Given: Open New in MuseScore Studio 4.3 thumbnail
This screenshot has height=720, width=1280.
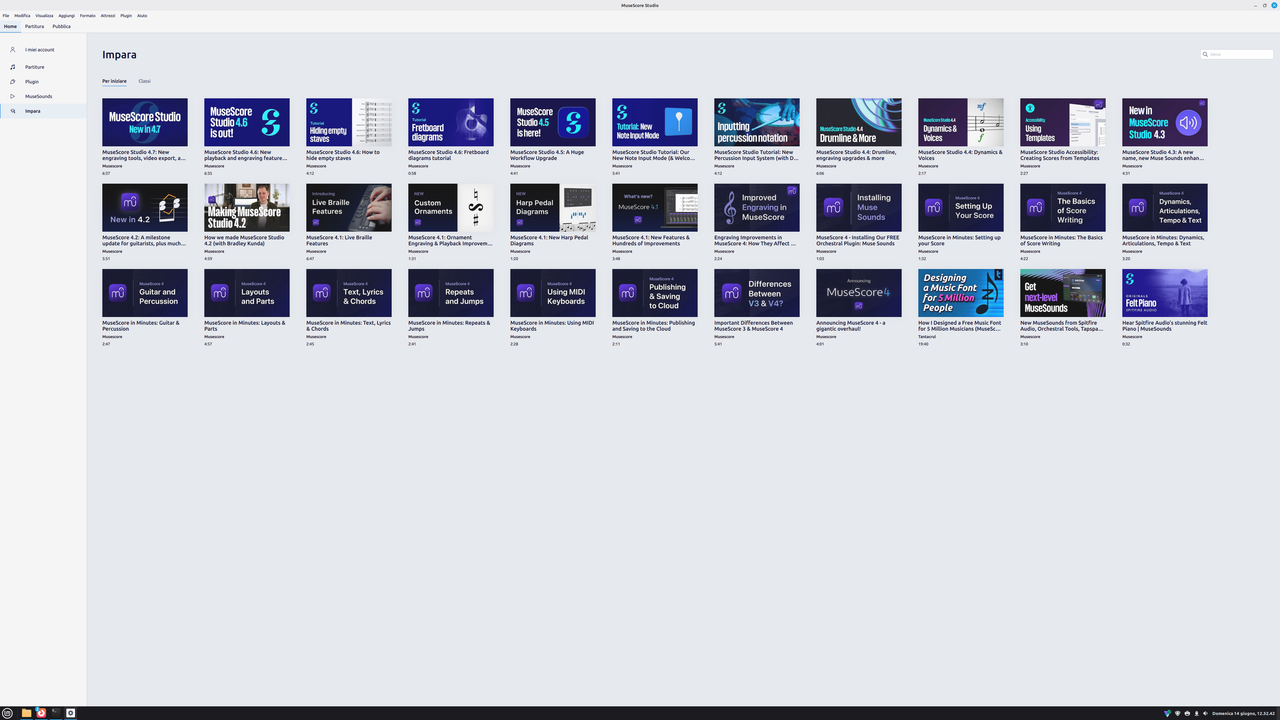Looking at the screenshot, I should coord(1165,122).
